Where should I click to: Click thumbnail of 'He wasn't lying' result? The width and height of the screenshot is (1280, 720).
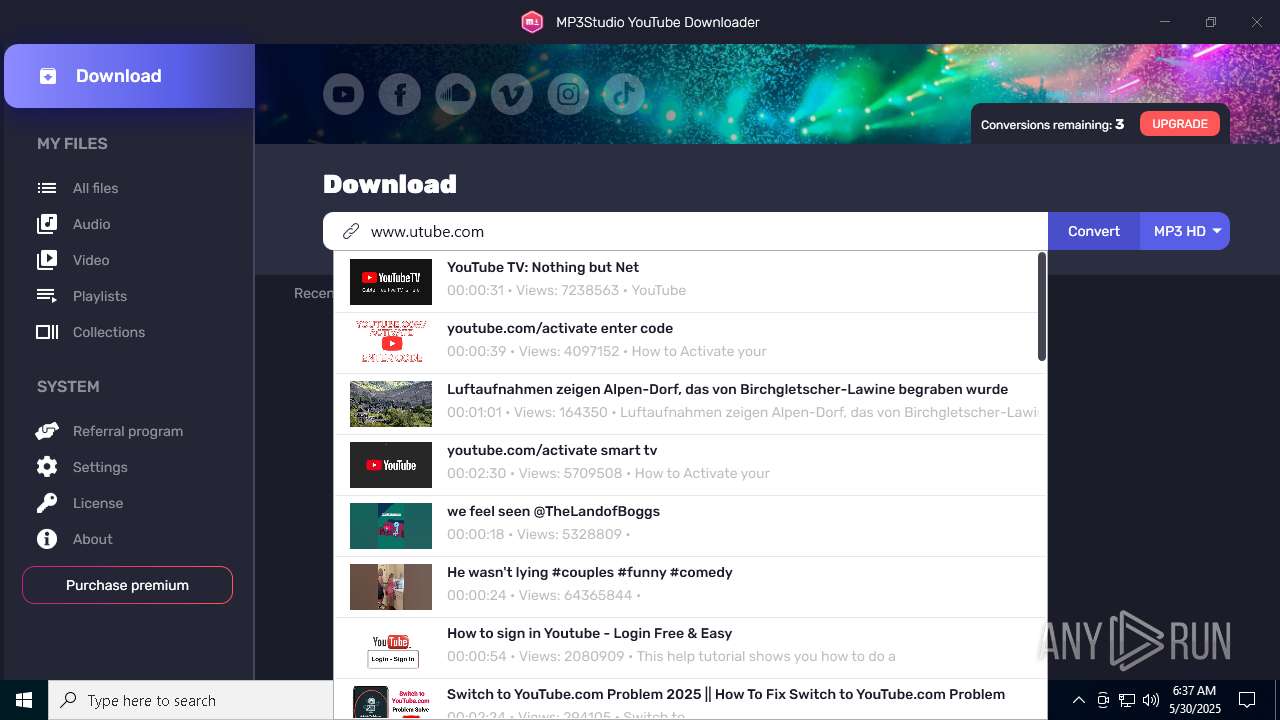tap(391, 587)
